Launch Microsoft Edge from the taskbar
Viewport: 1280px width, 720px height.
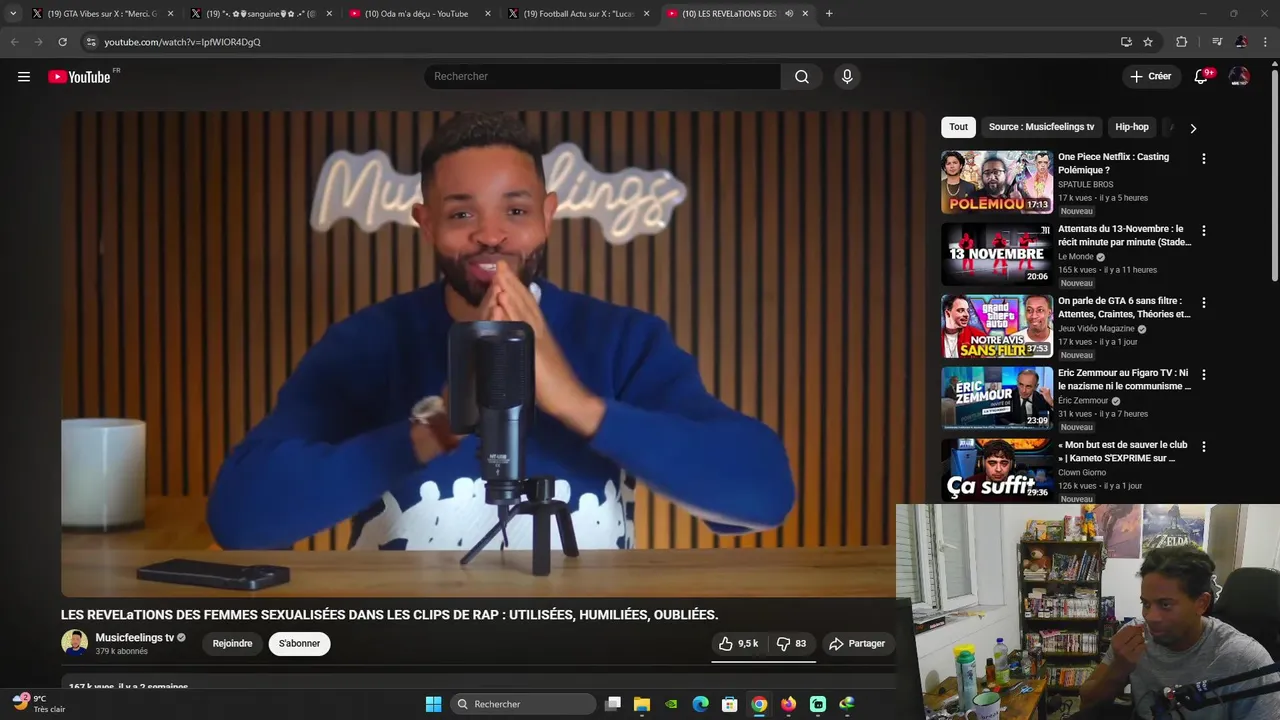[x=701, y=704]
